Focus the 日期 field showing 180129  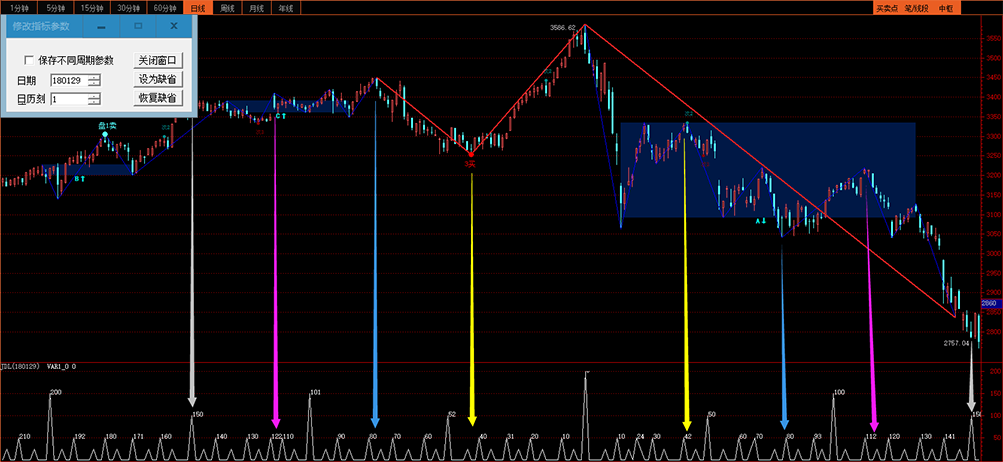[69, 80]
